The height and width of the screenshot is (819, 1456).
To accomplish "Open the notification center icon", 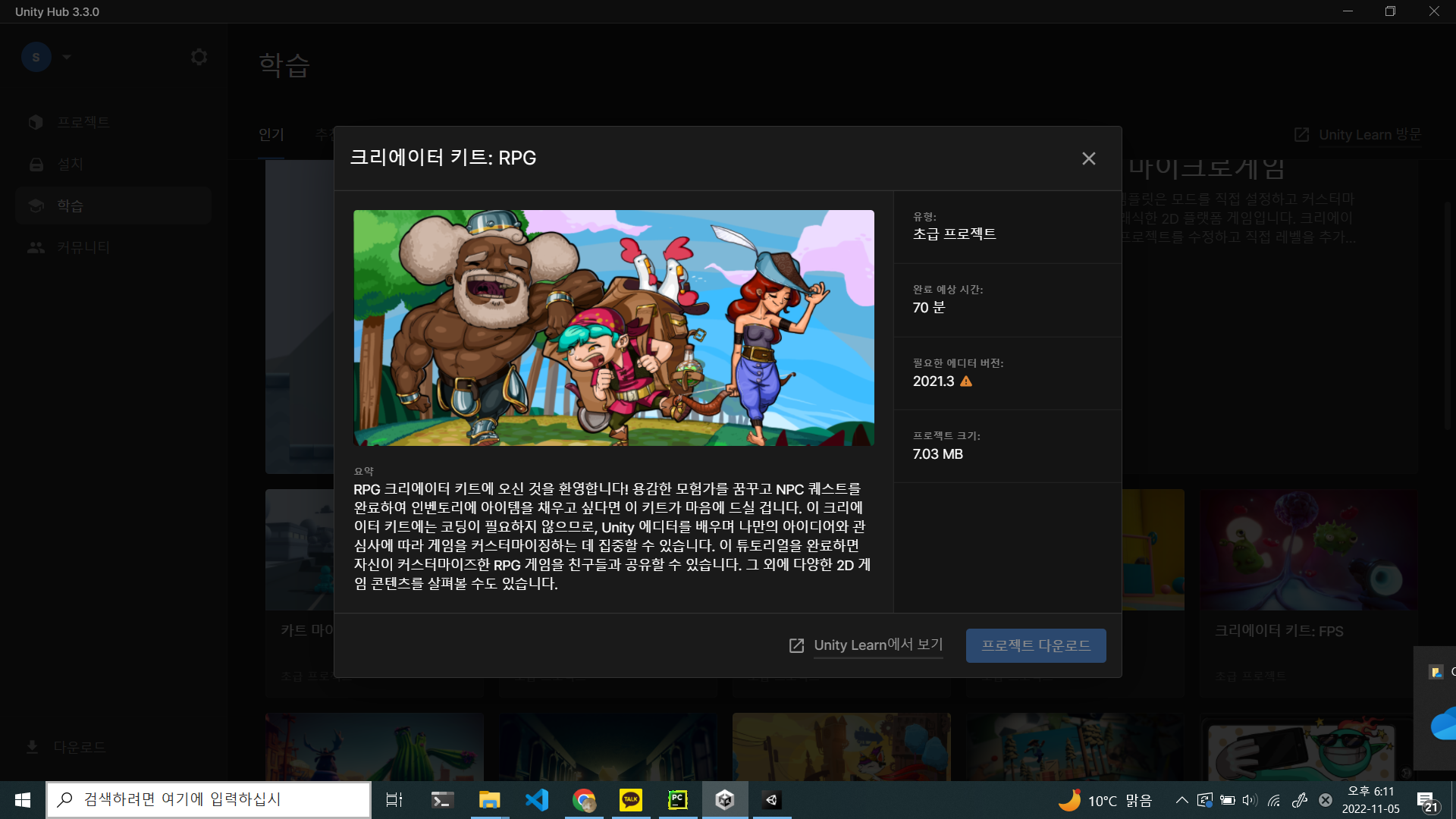I will click(1427, 802).
